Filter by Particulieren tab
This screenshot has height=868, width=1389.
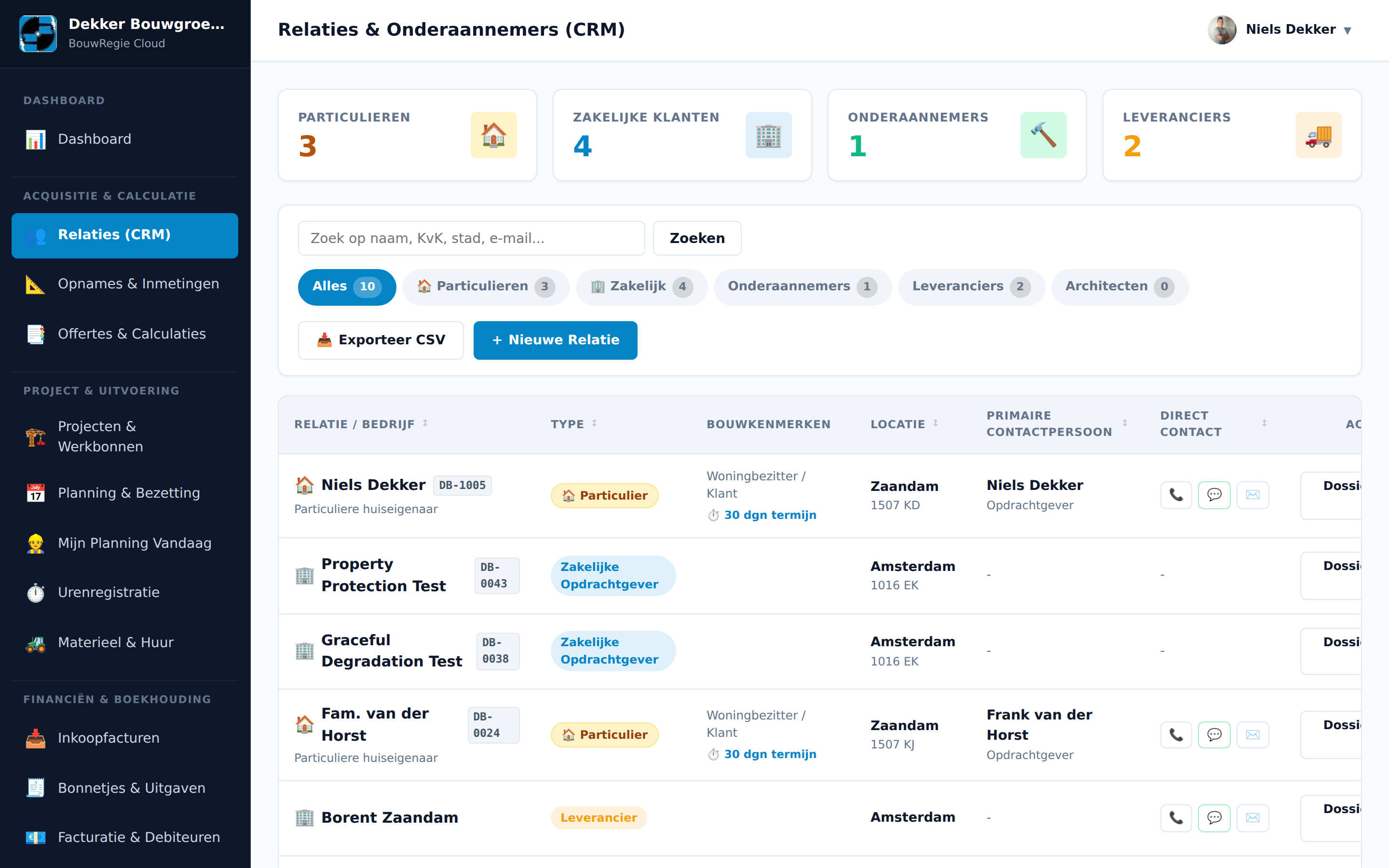(486, 286)
